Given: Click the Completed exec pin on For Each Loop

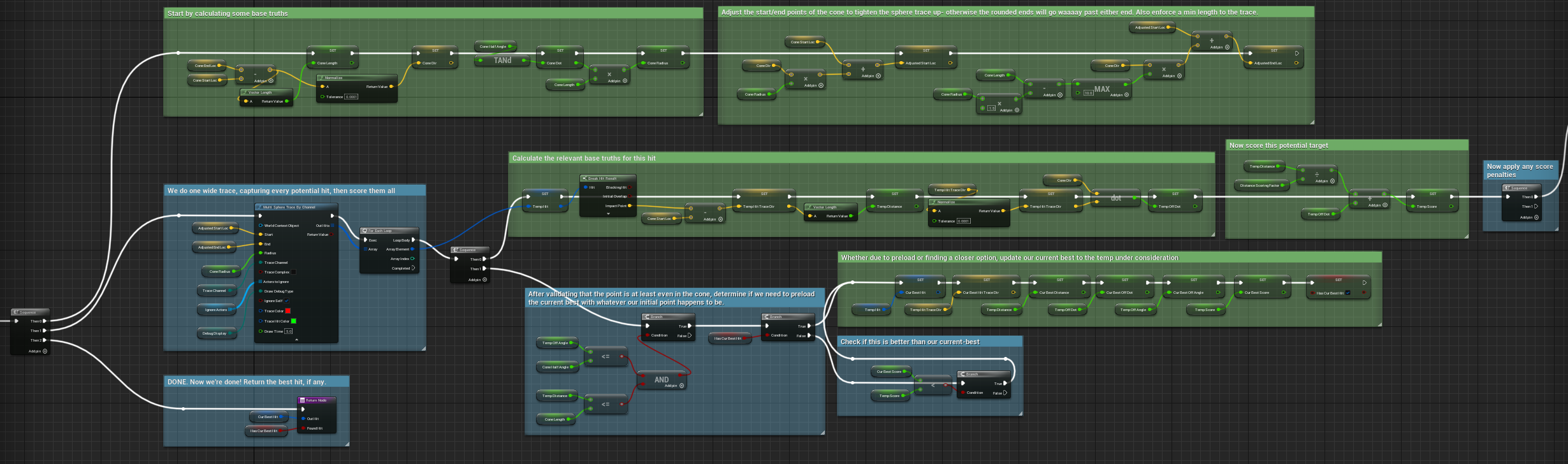Looking at the screenshot, I should click(413, 268).
